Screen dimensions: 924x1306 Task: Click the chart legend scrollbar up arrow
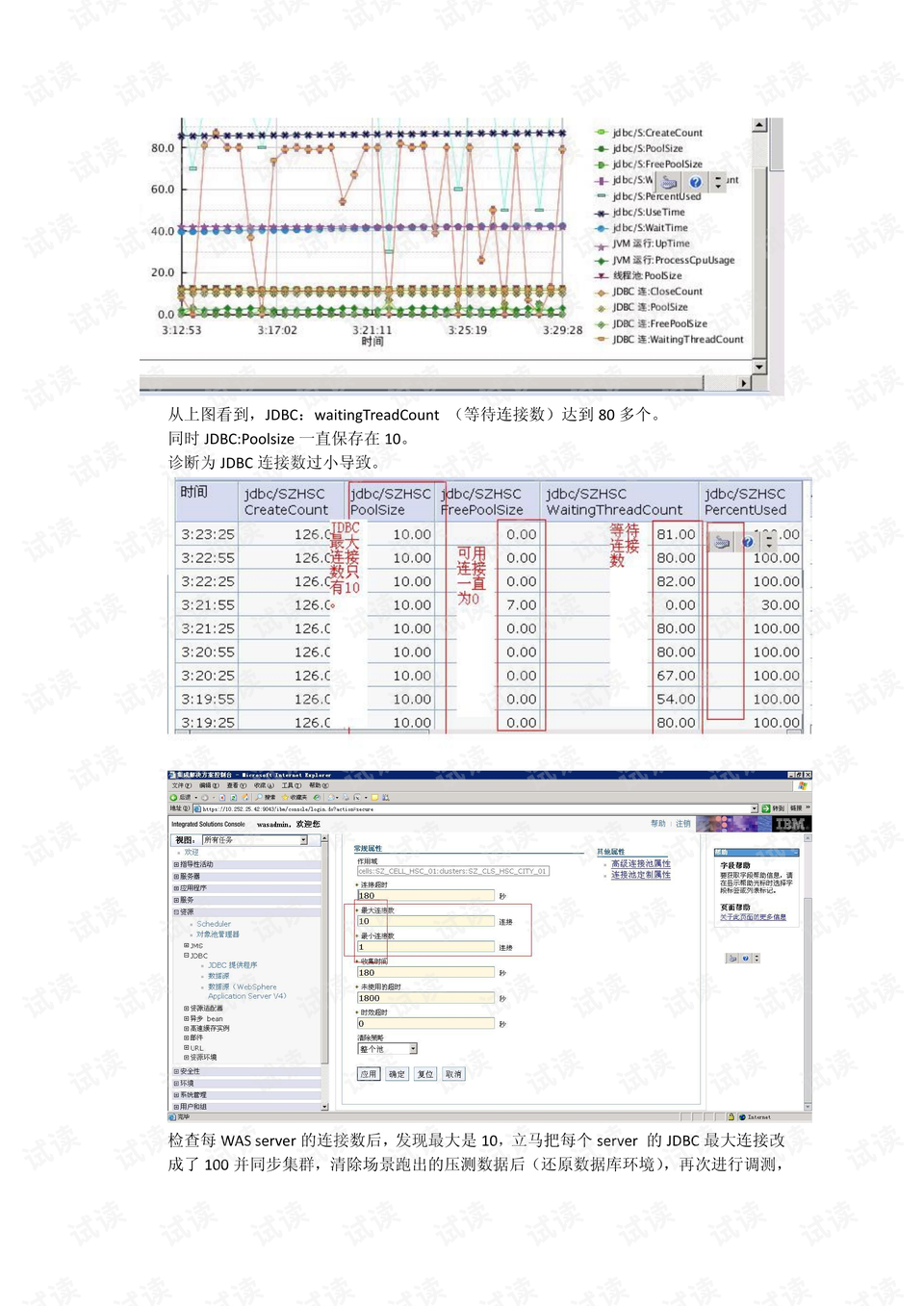[x=759, y=126]
